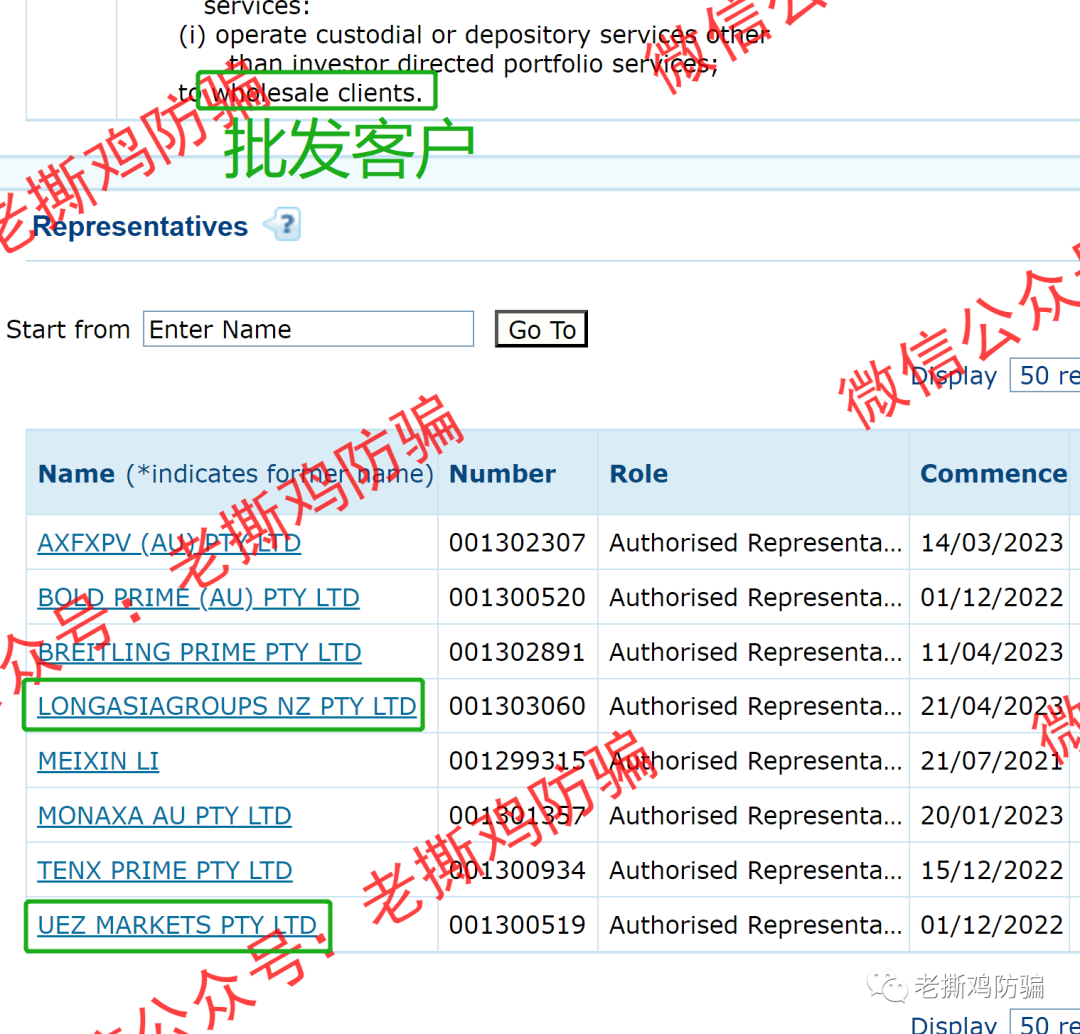The image size is (1080, 1034).
Task: Open TENX PRIME PTY LTD link
Action: click(x=165, y=870)
